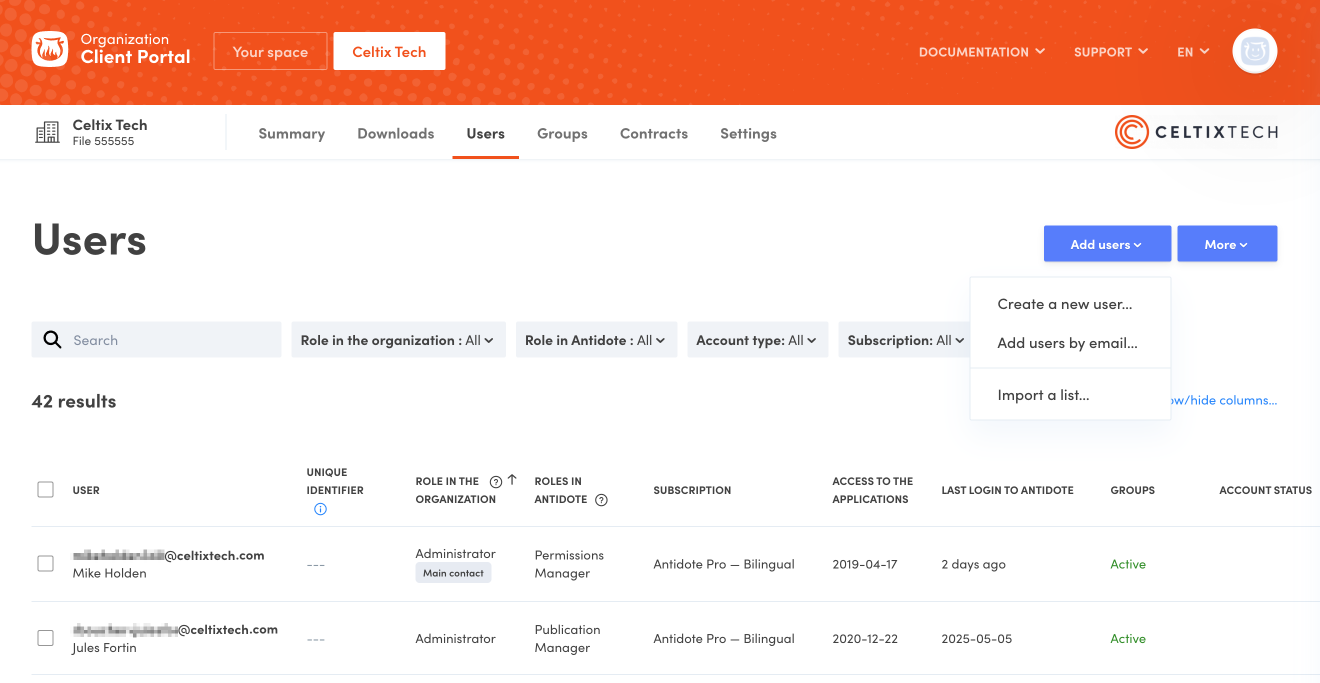Click the CeltixTech company logo
The width and height of the screenshot is (1320, 683).
click(x=1196, y=132)
